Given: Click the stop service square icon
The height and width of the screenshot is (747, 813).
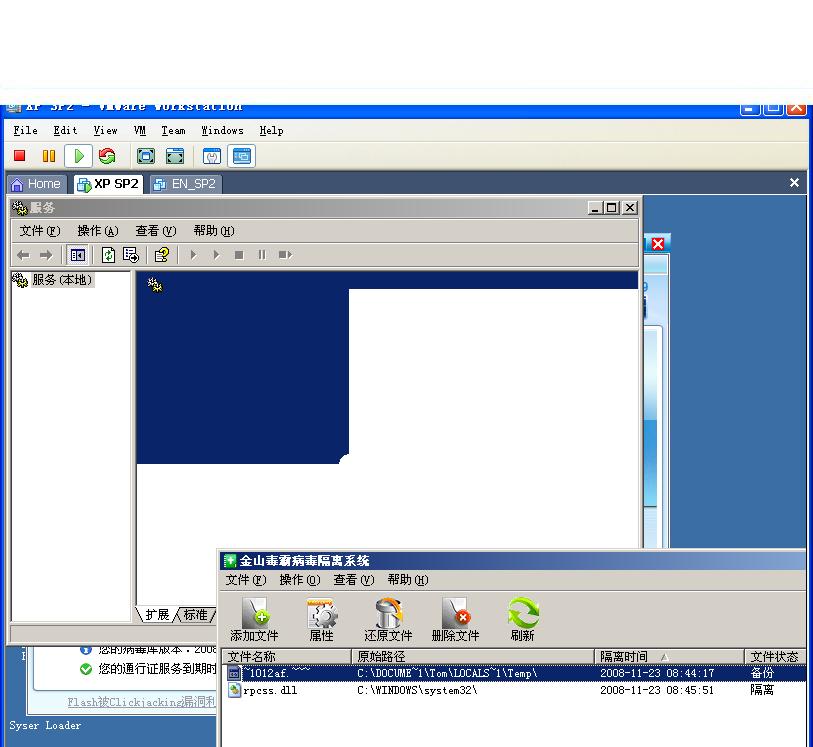Looking at the screenshot, I should tap(239, 255).
